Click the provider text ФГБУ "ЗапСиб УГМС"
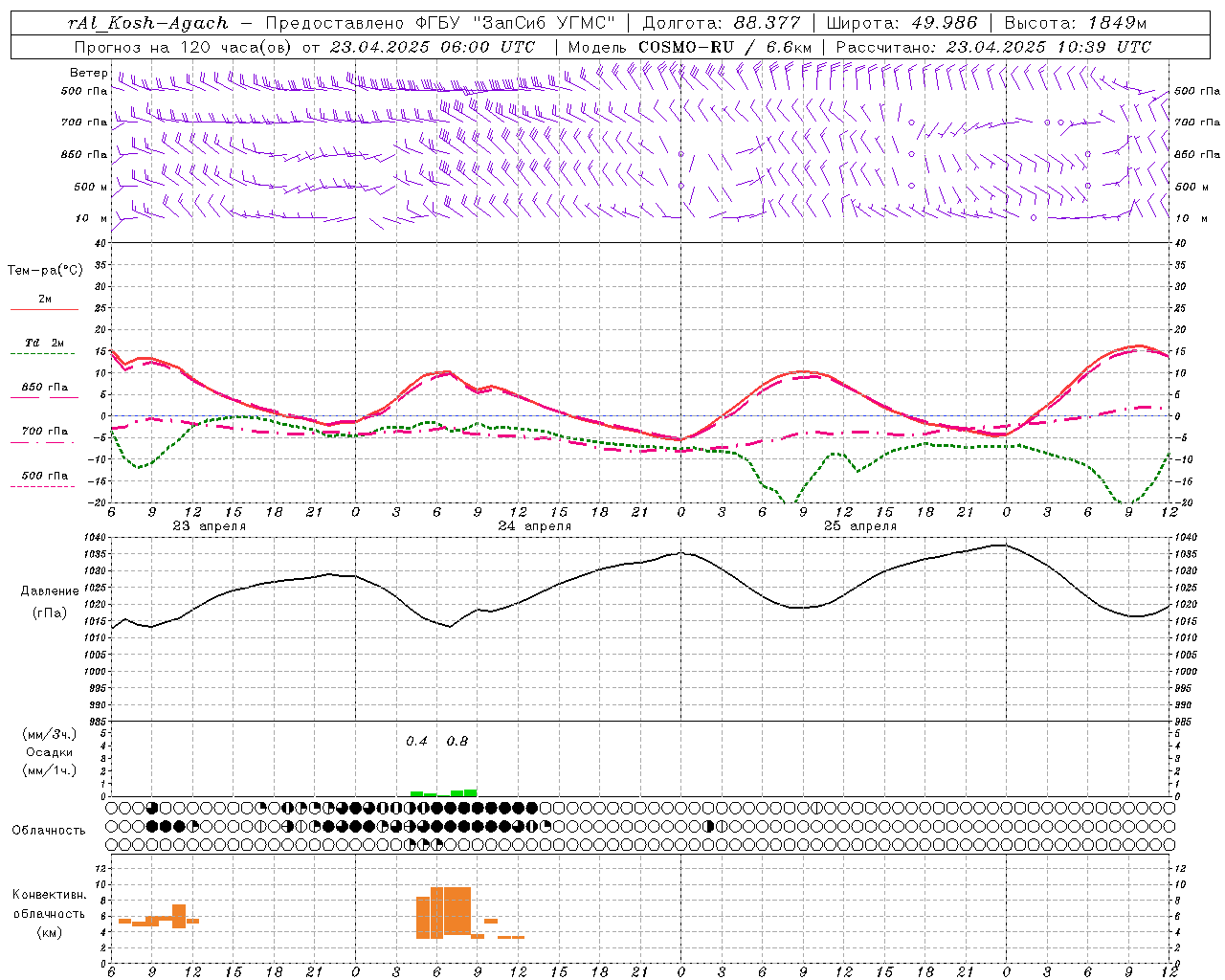This screenshot has height=980, width=1225. 516,23
